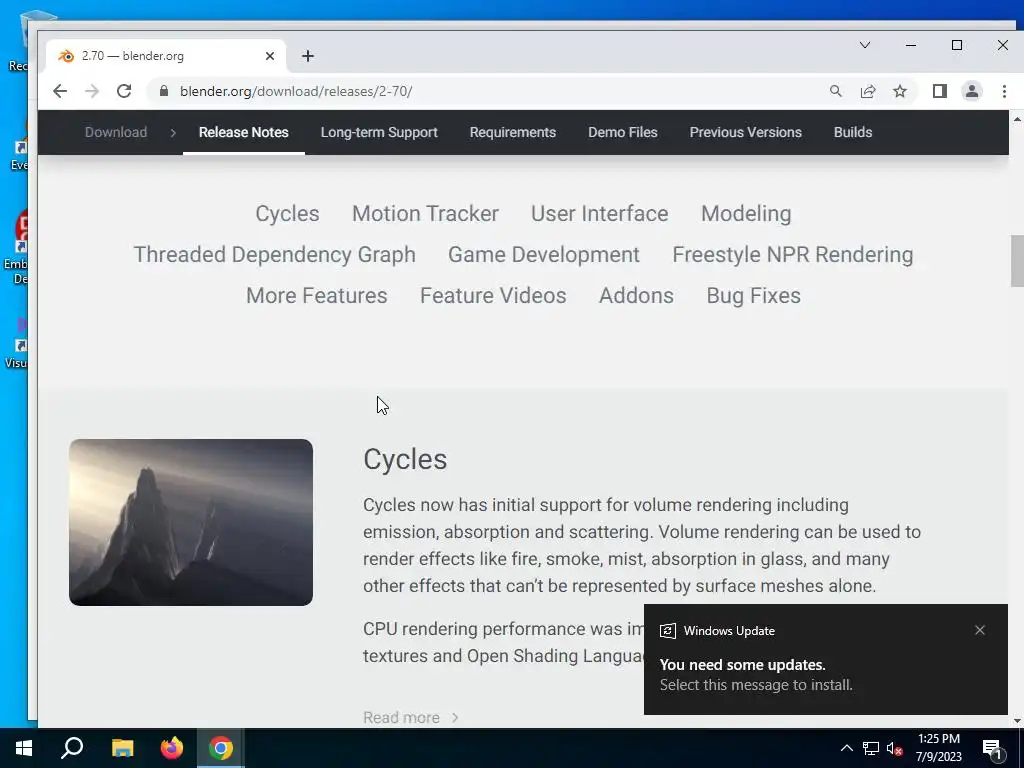Click the Chrome taskbar icon
Image resolution: width=1024 pixels, height=768 pixels.
point(221,748)
